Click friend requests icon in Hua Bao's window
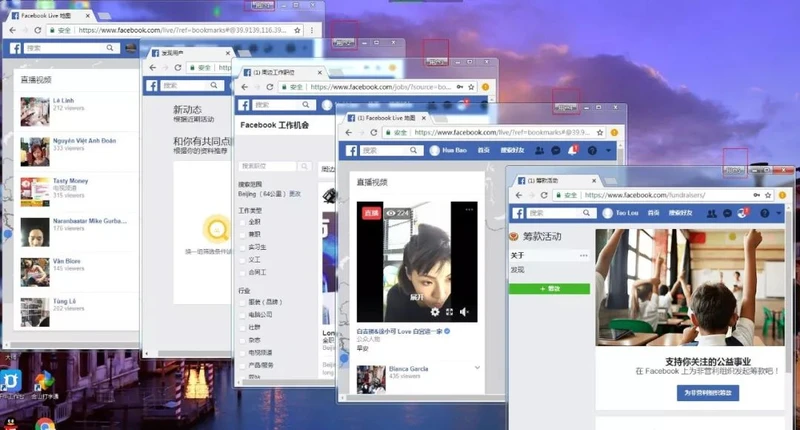Image resolution: width=800 pixels, height=430 pixels. 539,150
